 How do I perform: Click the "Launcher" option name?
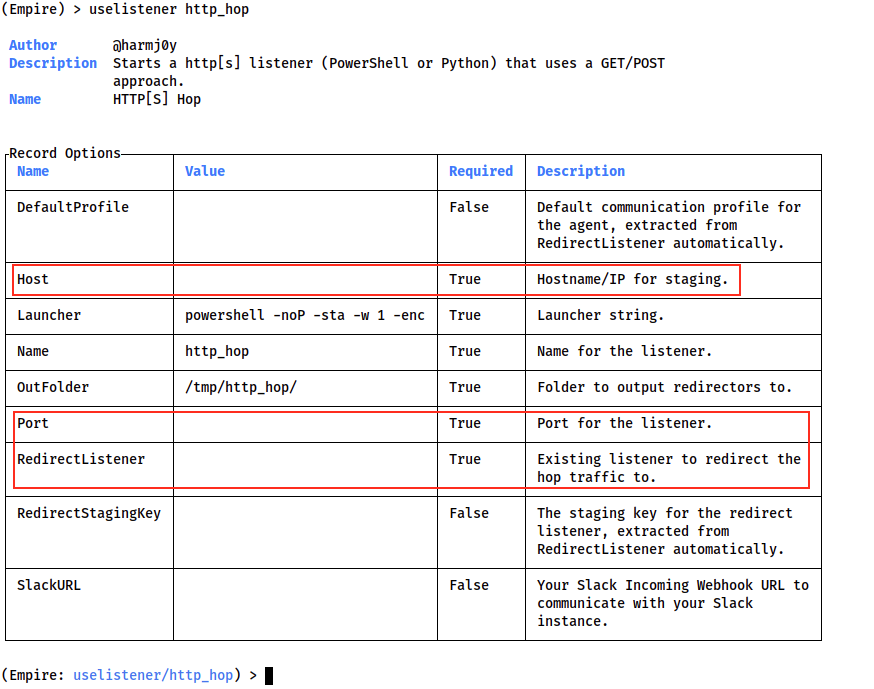(x=49, y=316)
